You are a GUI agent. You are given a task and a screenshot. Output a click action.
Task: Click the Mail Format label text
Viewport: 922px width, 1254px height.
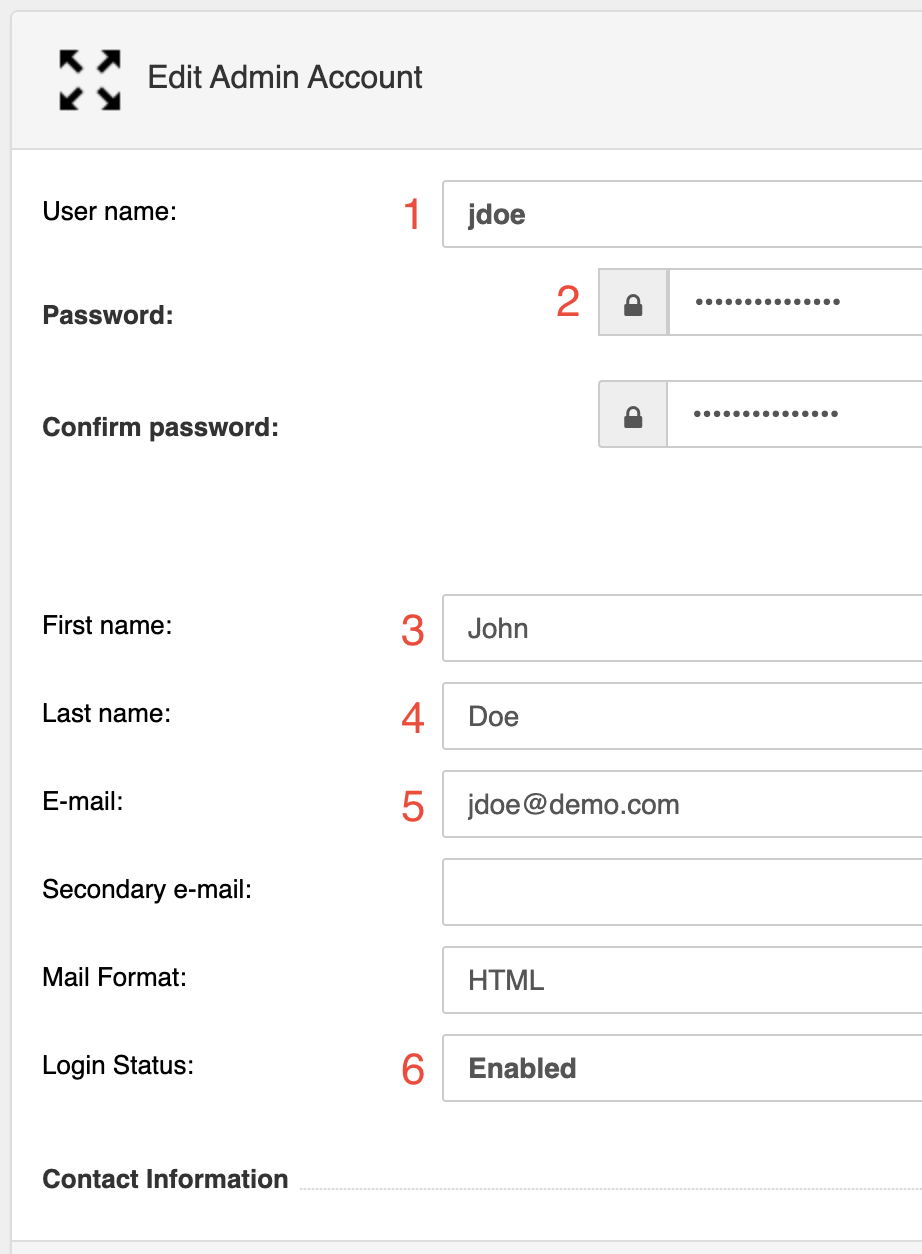pos(115,977)
